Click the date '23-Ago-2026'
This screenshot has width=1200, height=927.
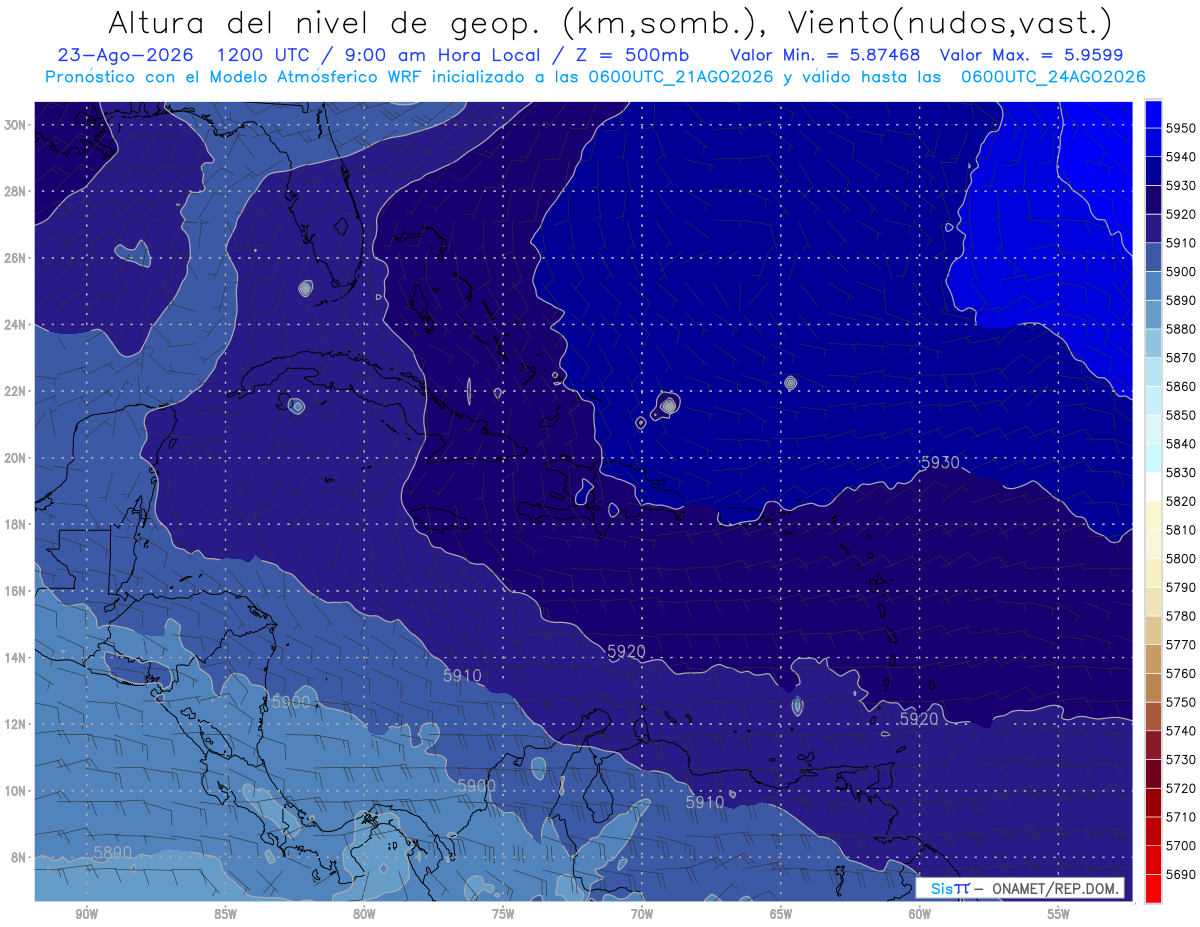pyautogui.click(x=125, y=55)
